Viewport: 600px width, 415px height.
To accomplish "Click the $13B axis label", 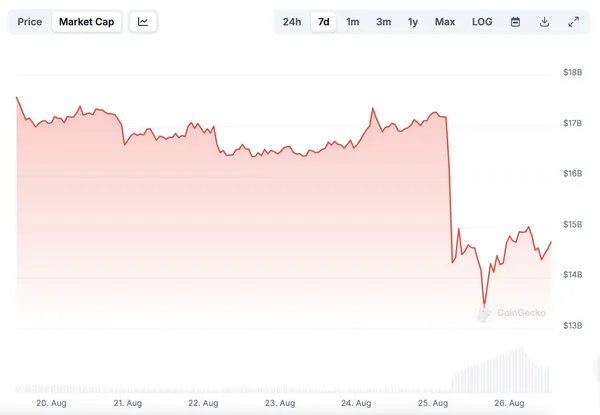I will click(573, 326).
